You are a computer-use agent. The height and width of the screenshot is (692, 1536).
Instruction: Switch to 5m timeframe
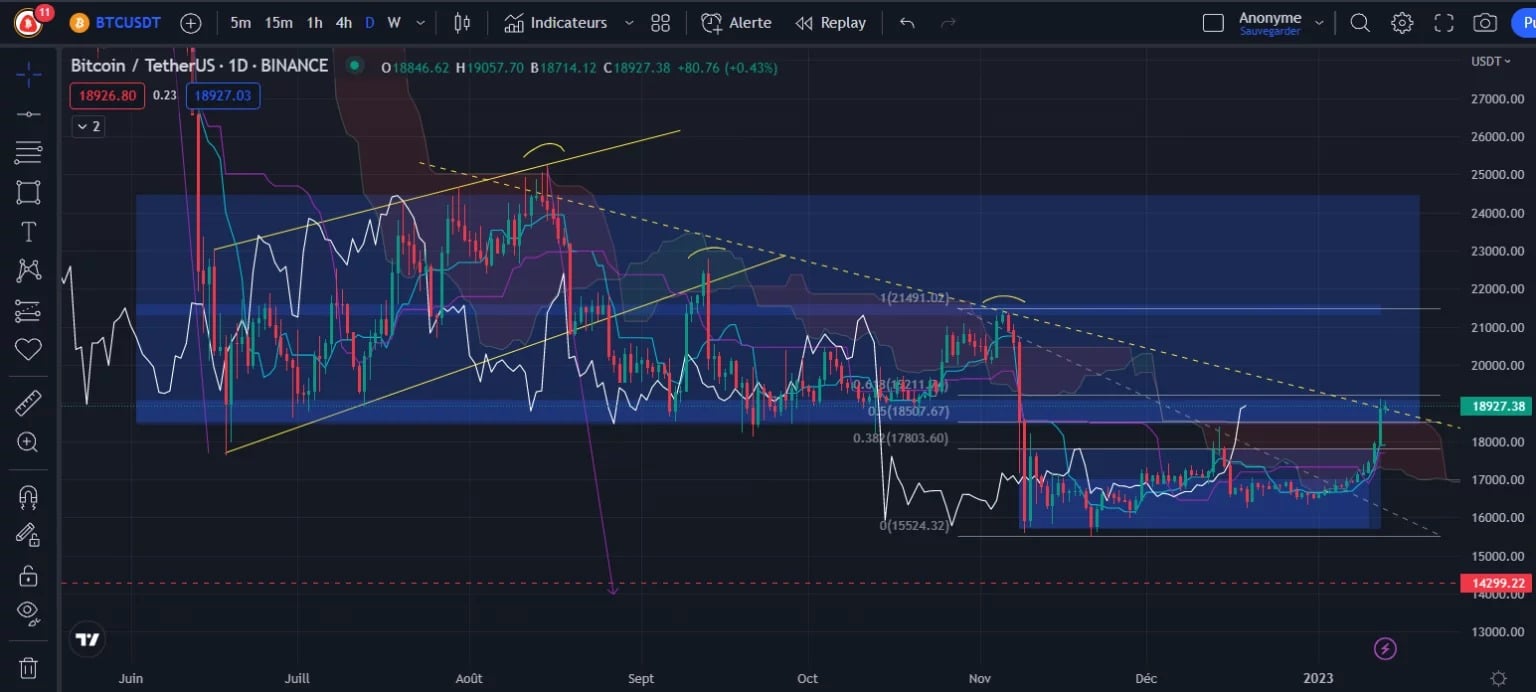[x=240, y=23]
